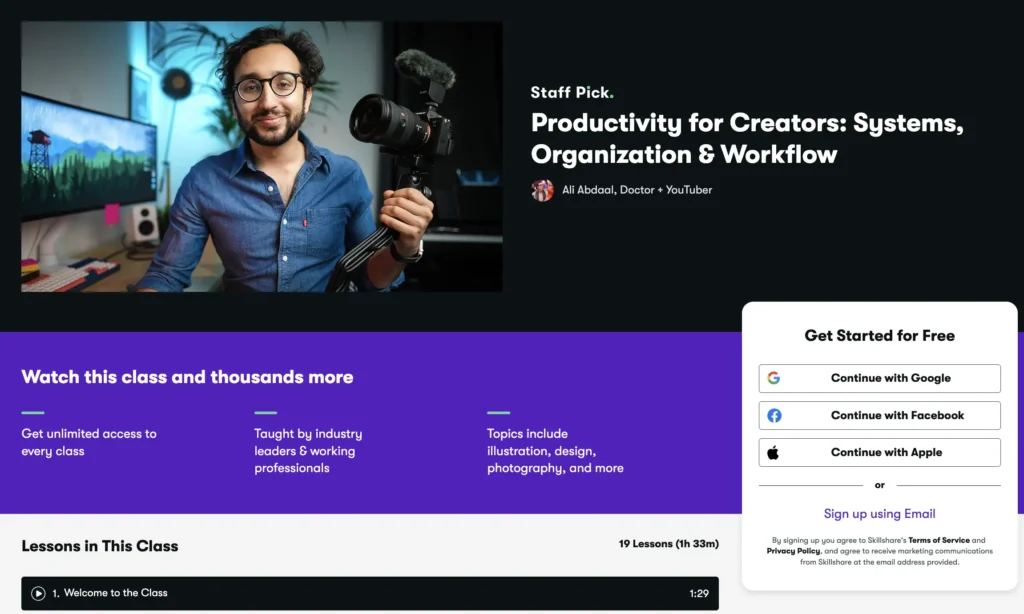Screen dimensions: 1024x614
Task: Click the Staff Pick label
Action: (571, 93)
